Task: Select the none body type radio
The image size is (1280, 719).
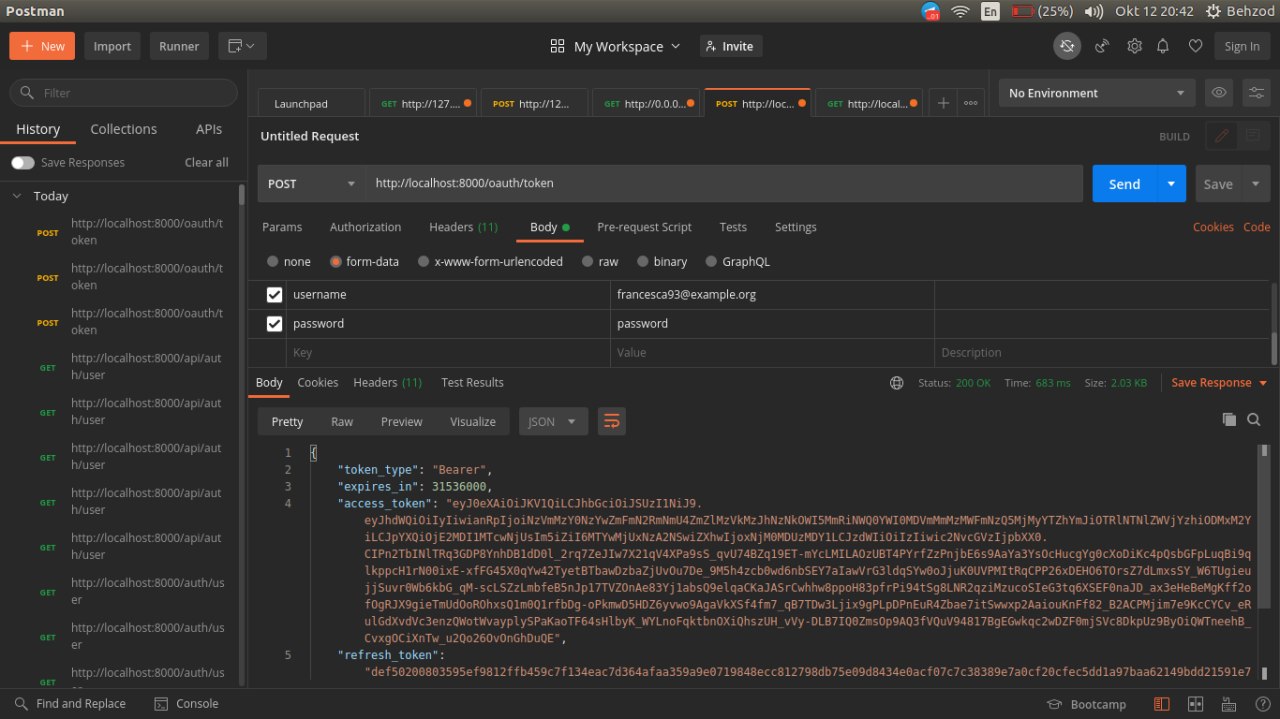Action: pyautogui.click(x=273, y=261)
